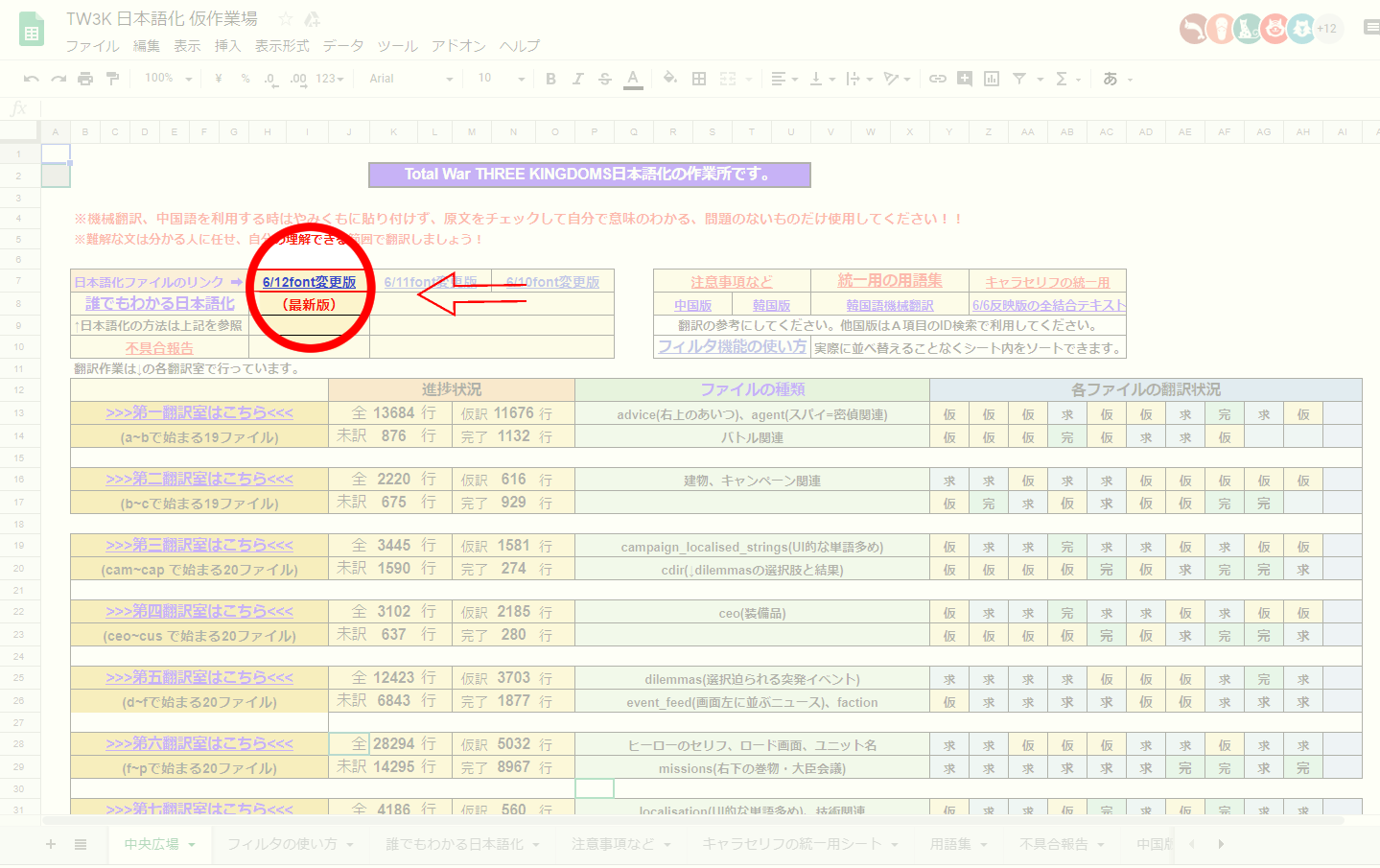1380x868 pixels.
Task: Open the 6/10font変更版 link
Action: pos(552,282)
